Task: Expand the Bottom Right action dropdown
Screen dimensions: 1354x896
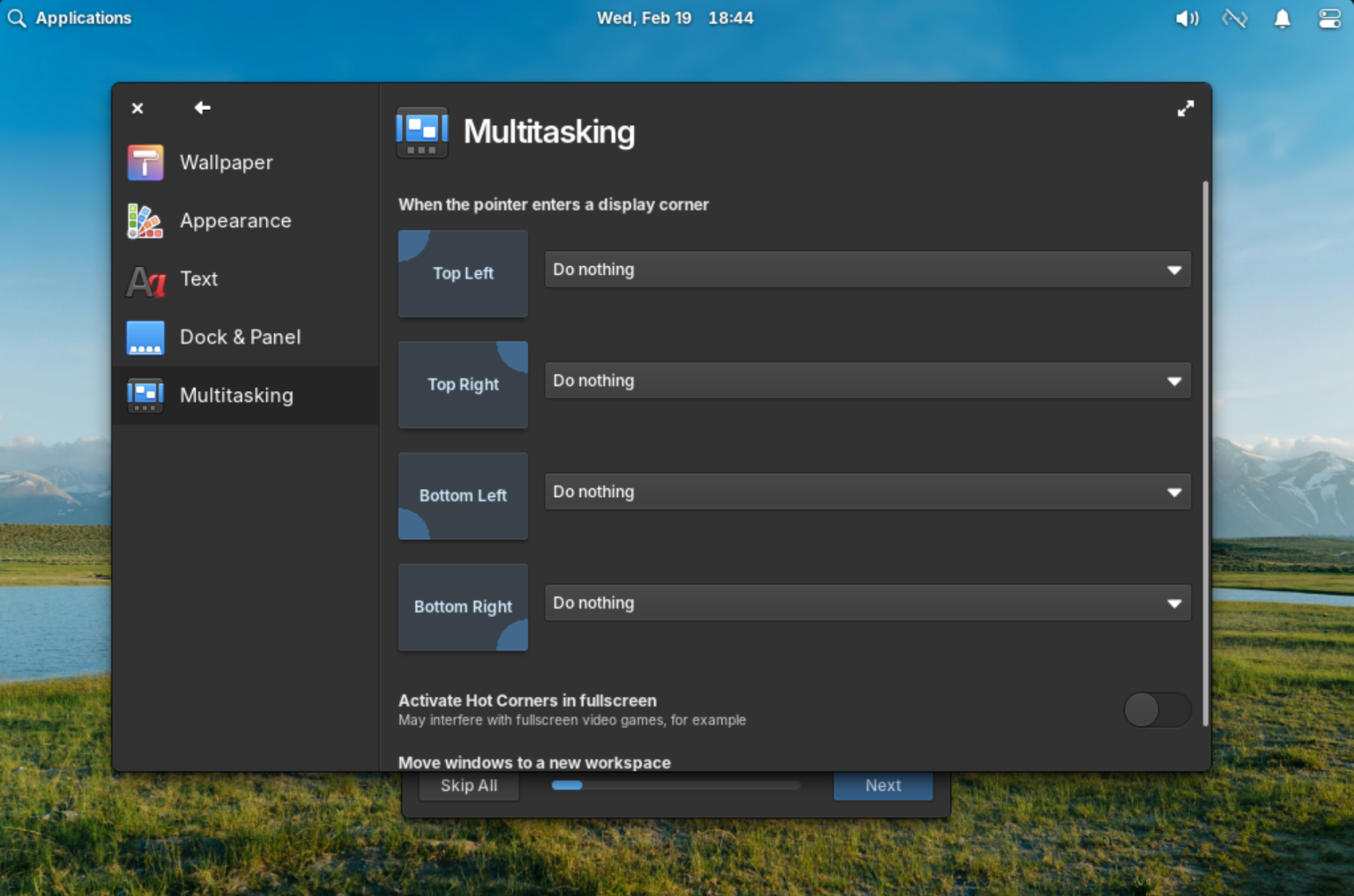Action: click(x=867, y=603)
